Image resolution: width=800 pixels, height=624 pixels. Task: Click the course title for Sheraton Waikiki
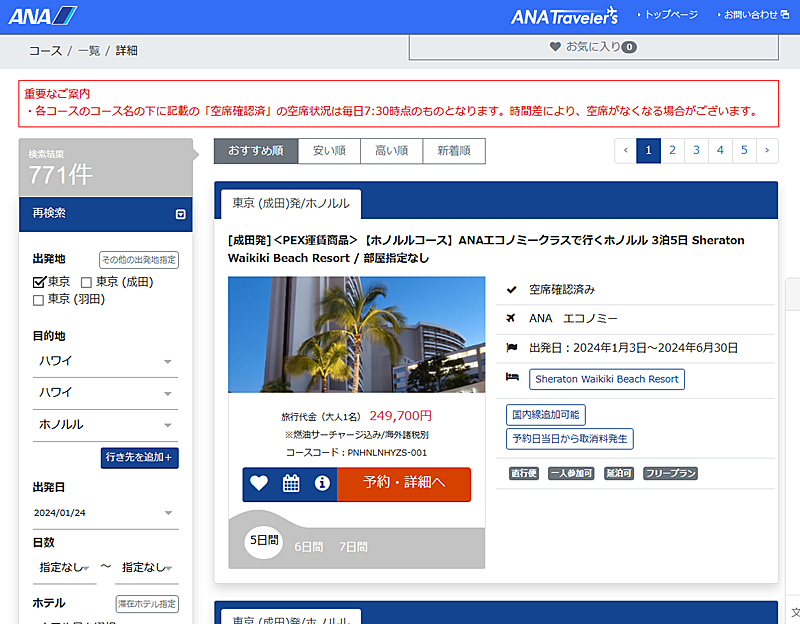tap(486, 249)
